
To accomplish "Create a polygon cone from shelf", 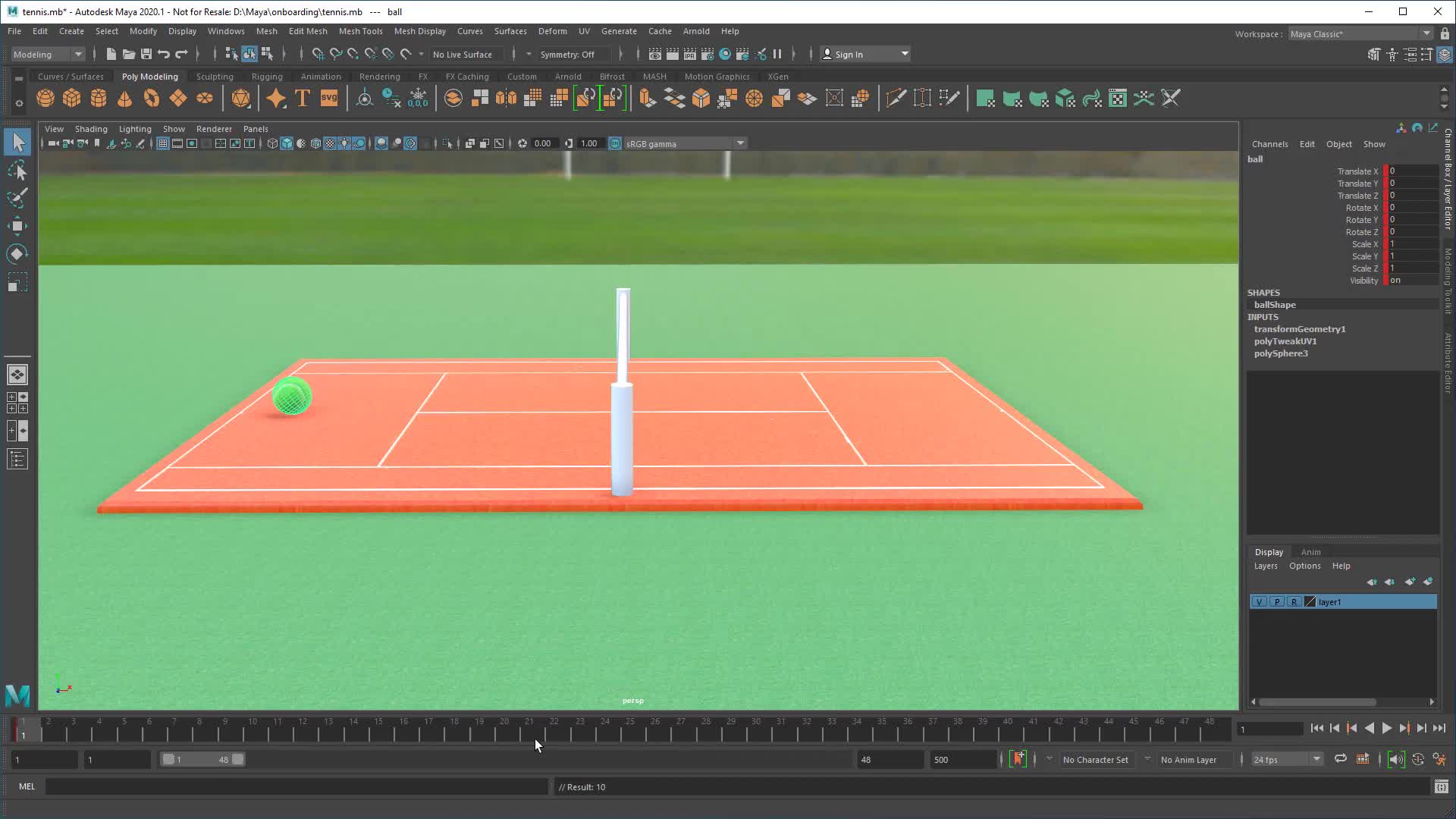I will pyautogui.click(x=125, y=99).
